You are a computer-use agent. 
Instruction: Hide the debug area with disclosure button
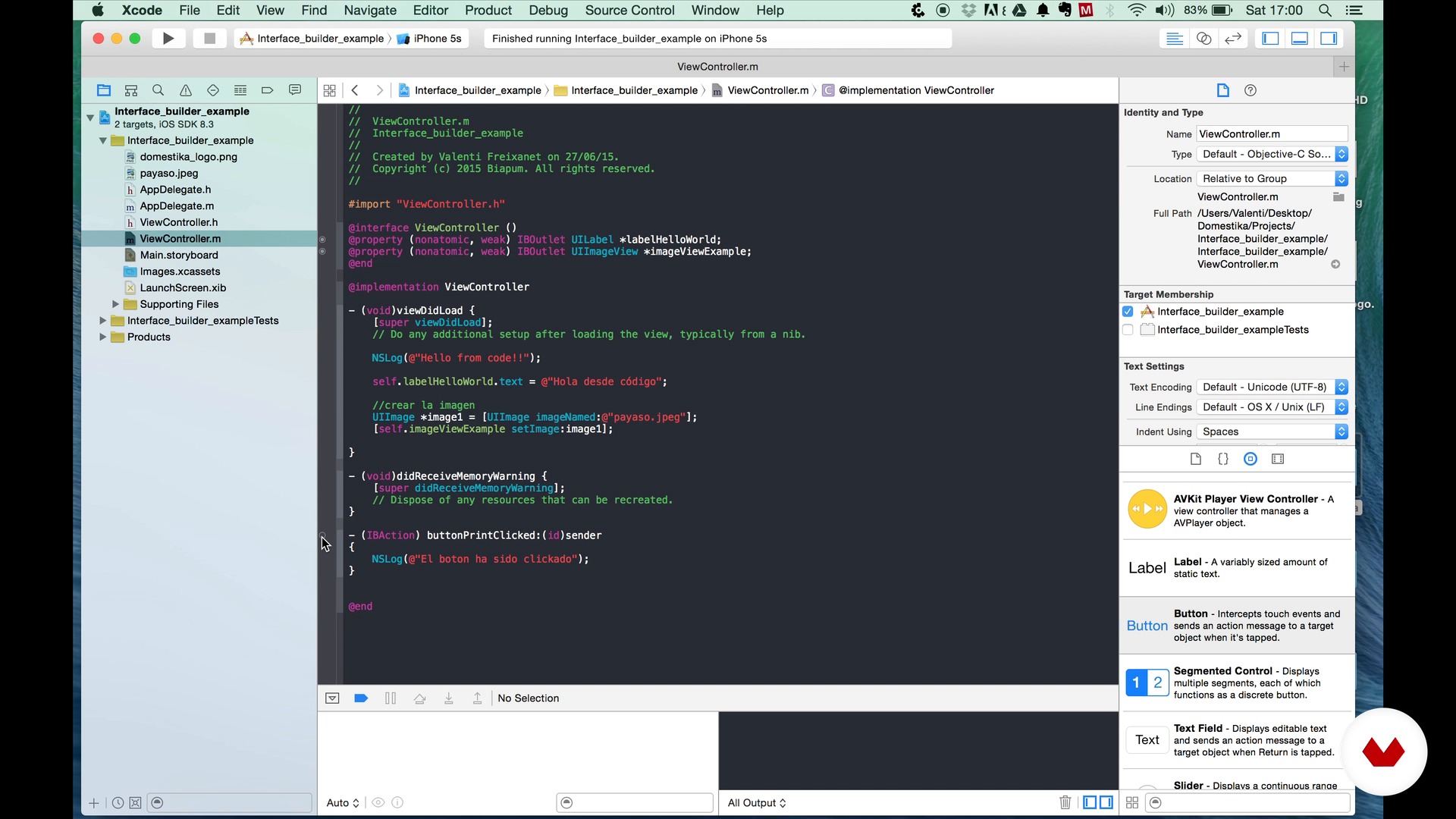tap(332, 698)
